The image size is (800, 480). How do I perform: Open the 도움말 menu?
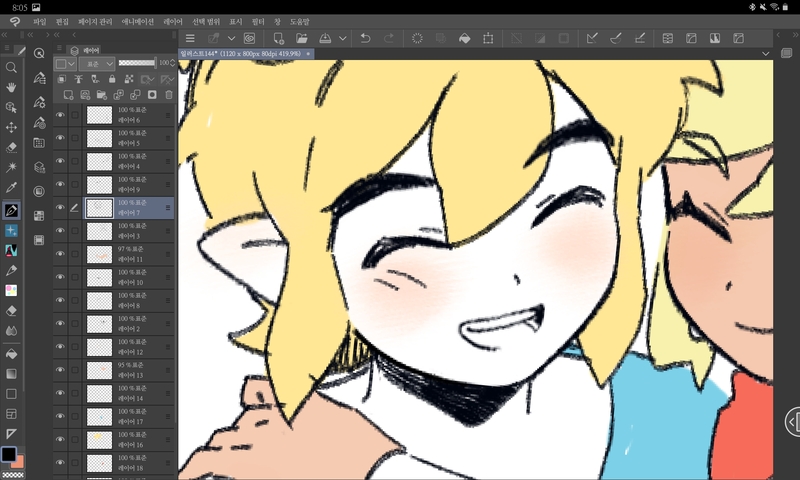coord(299,21)
